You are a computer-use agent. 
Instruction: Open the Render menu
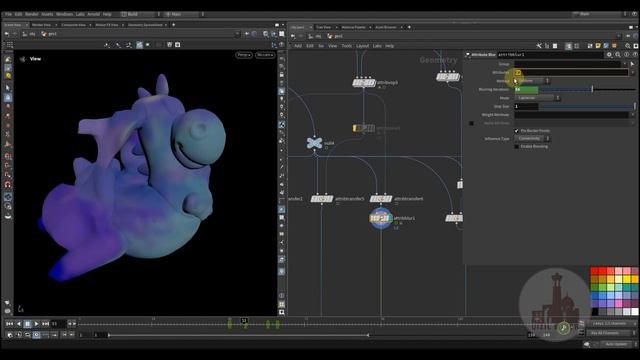tap(31, 14)
